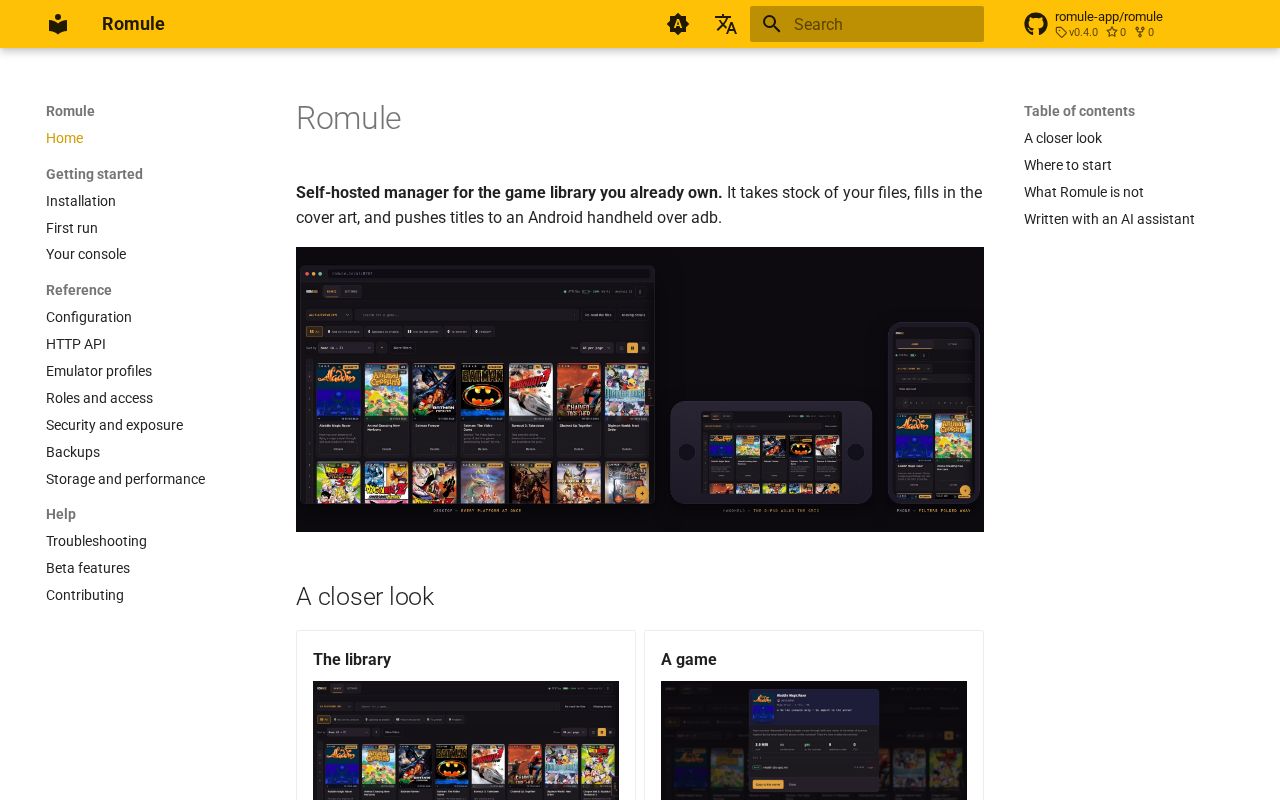Open the Backups page

[x=73, y=452]
